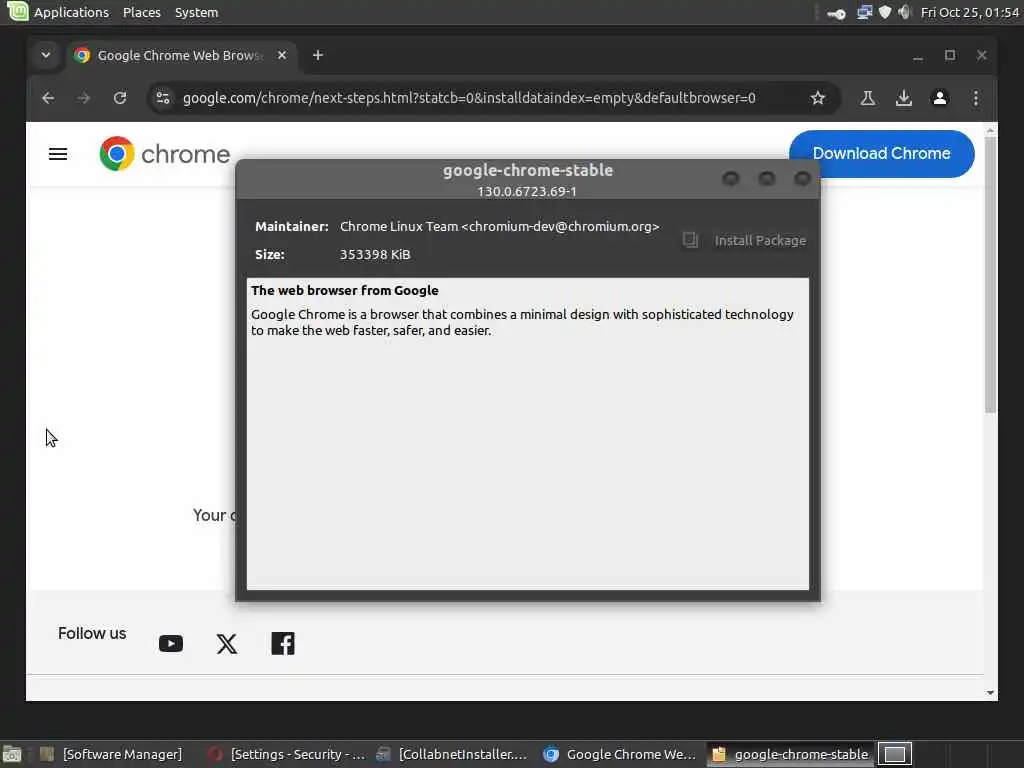
Task: Click the size value 353398 KiB
Action: 375,255
